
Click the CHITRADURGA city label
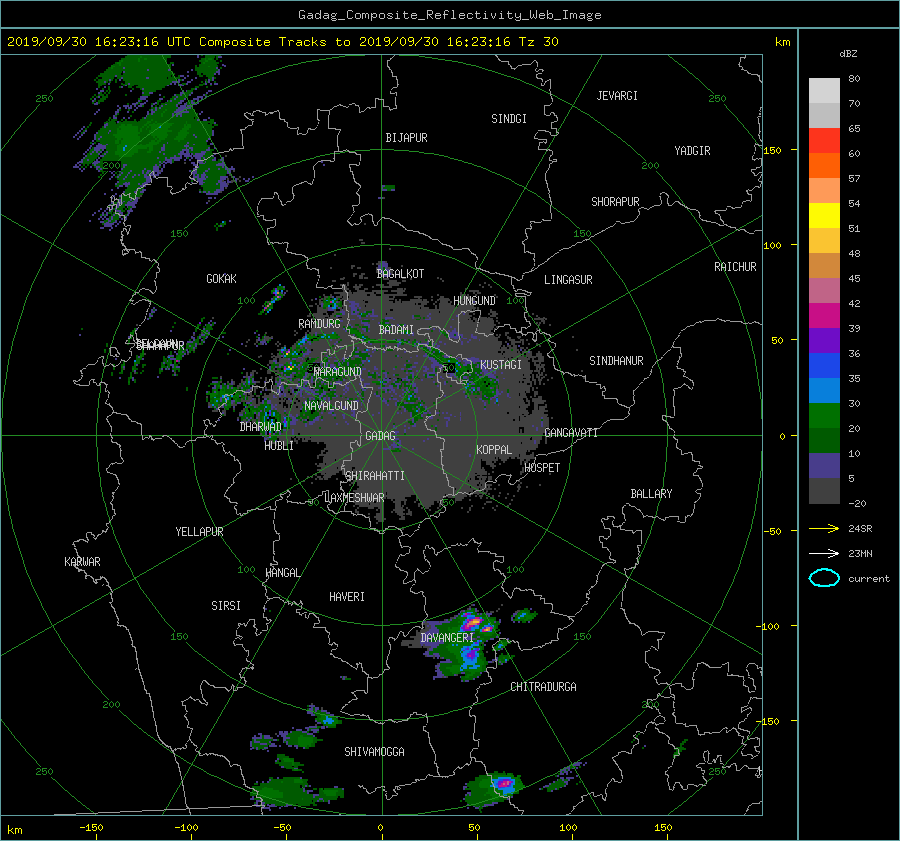(x=544, y=687)
